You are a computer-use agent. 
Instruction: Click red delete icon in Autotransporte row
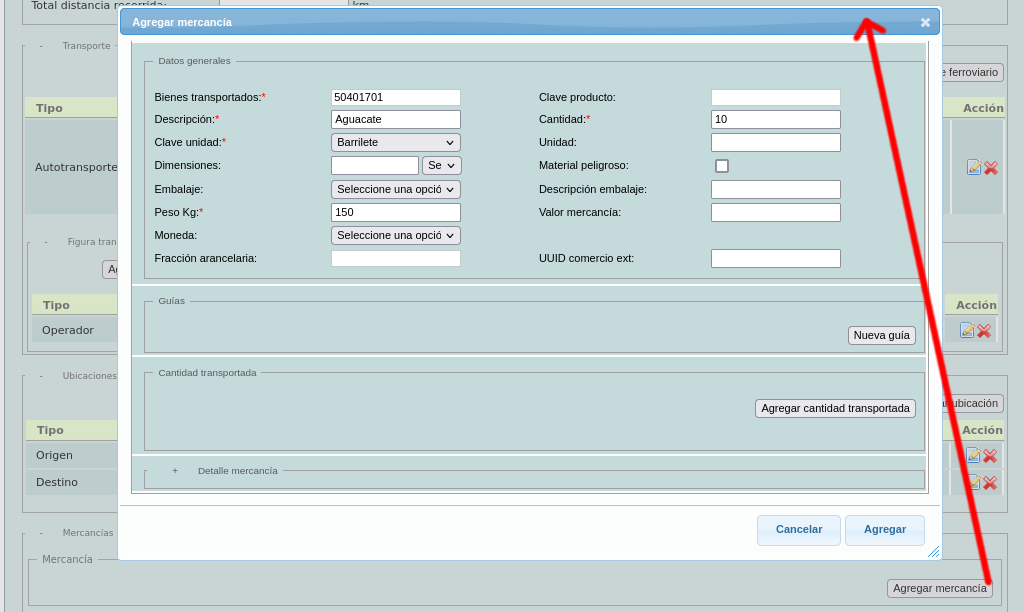991,168
